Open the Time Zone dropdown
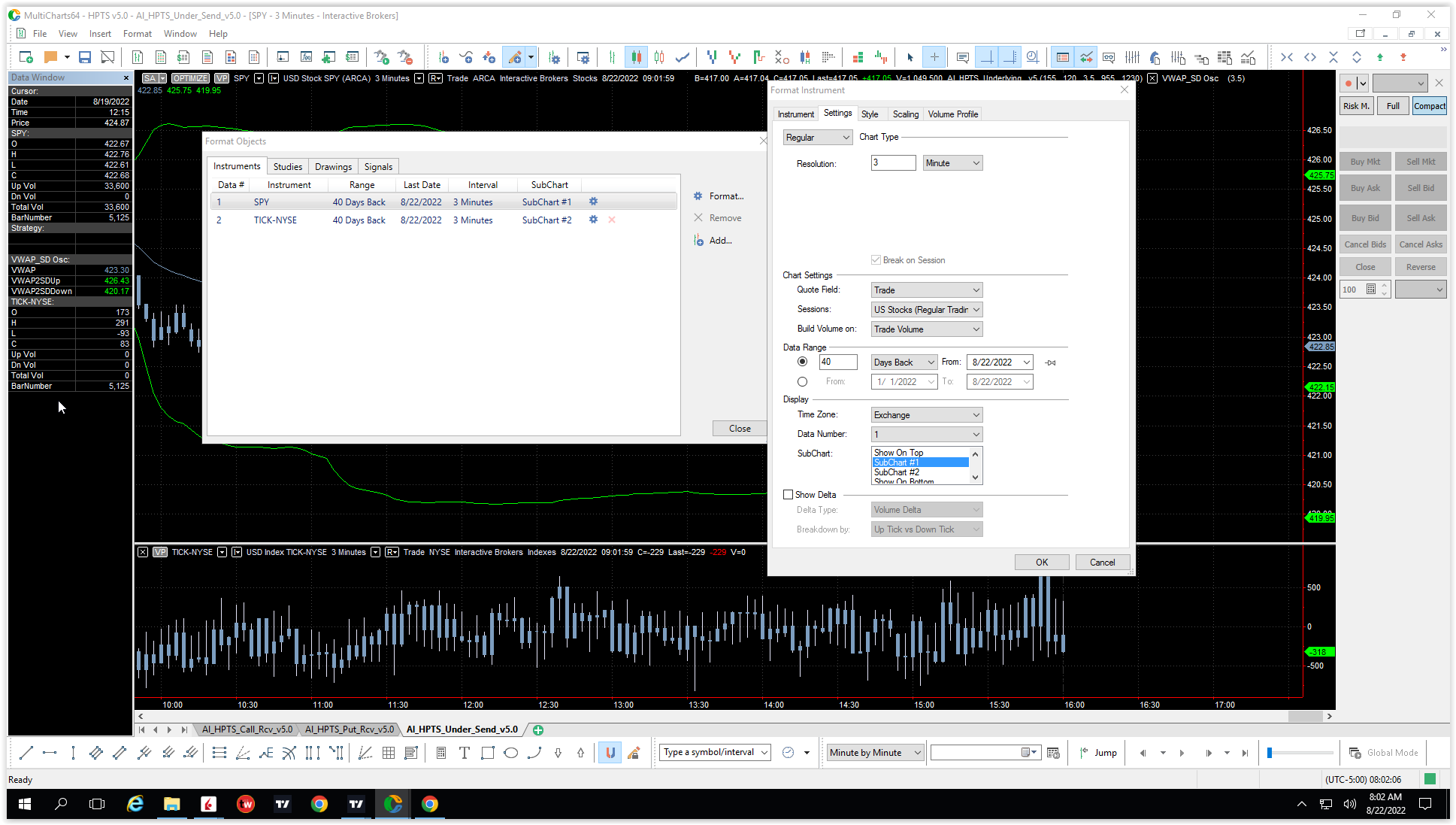This screenshot has height=825, width=1456. click(x=927, y=415)
